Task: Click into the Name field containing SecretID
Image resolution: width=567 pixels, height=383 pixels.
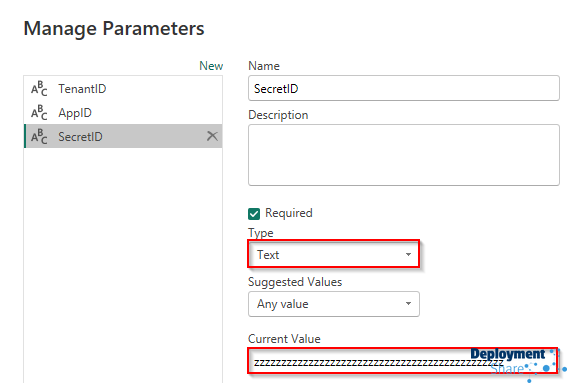Action: click(x=404, y=88)
